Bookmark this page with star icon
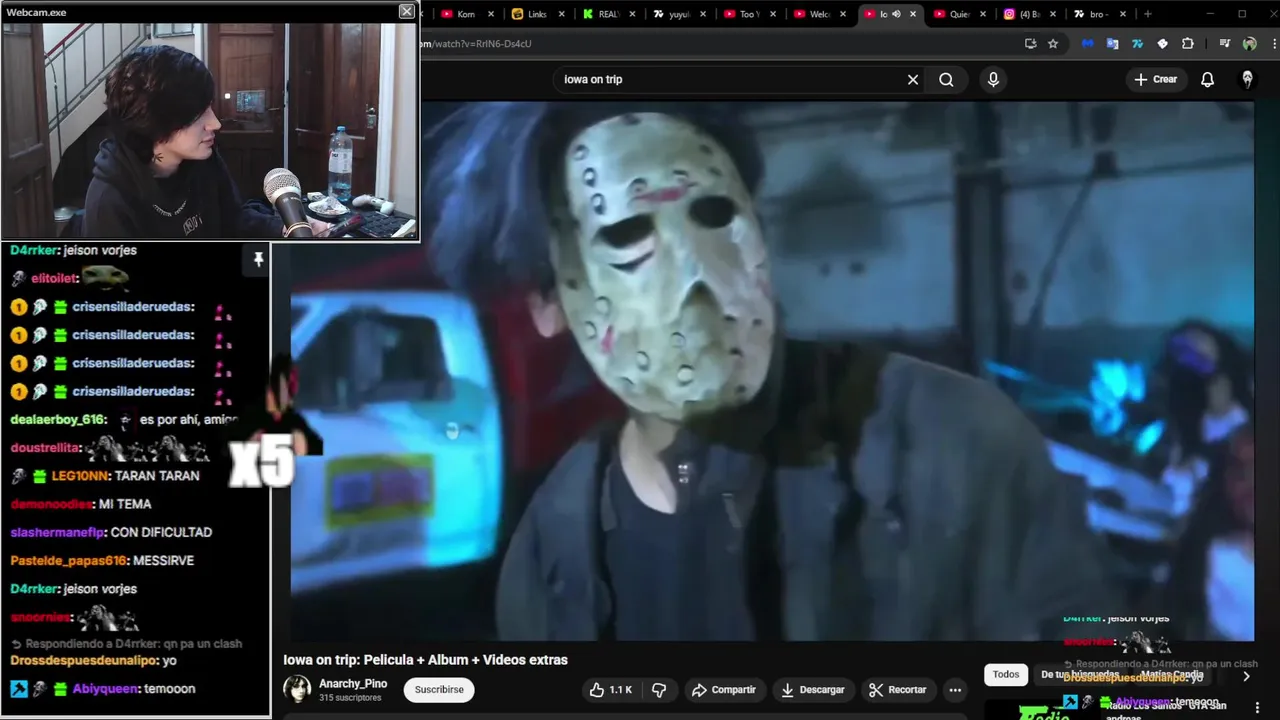This screenshot has width=1280, height=720. pyautogui.click(x=1053, y=44)
